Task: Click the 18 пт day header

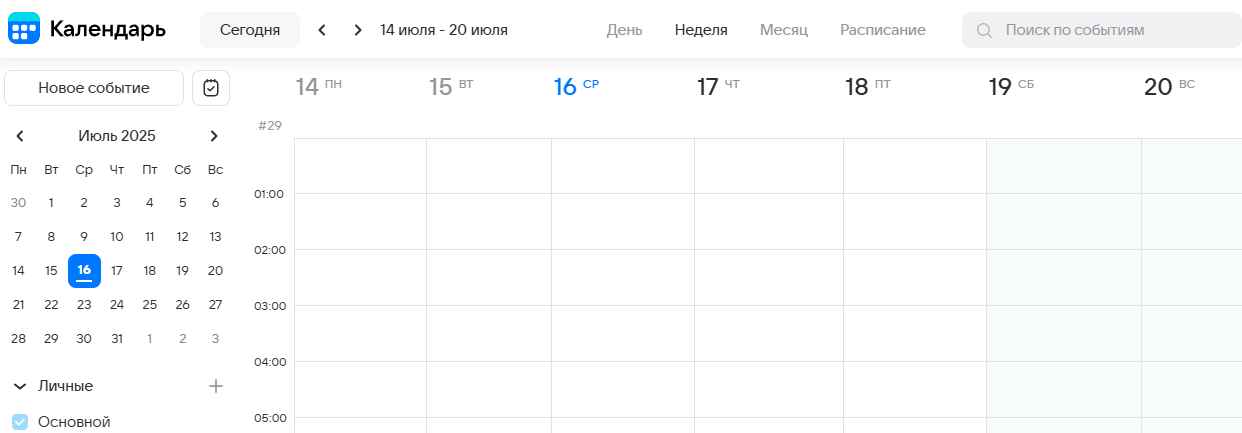Action: pyautogui.click(x=867, y=87)
